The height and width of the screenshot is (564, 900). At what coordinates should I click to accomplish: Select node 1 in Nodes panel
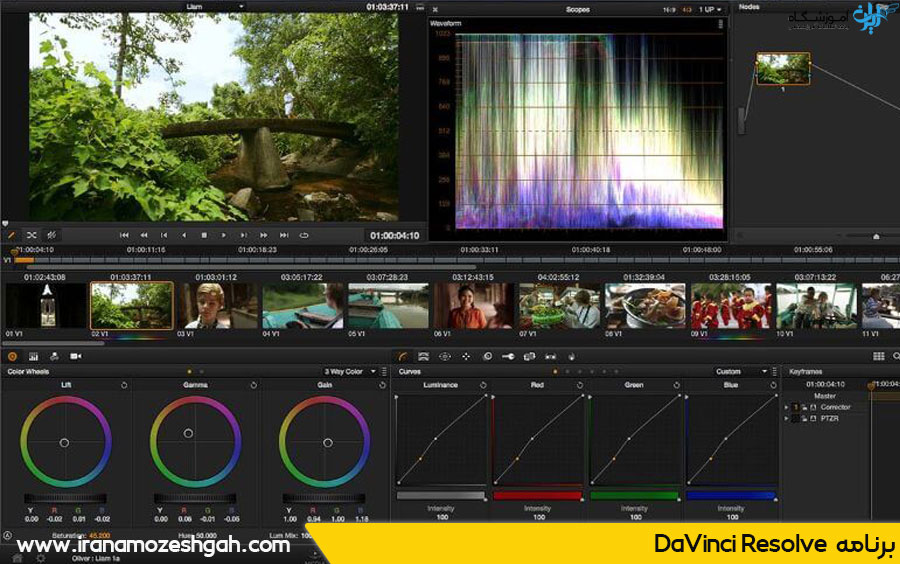(x=783, y=69)
